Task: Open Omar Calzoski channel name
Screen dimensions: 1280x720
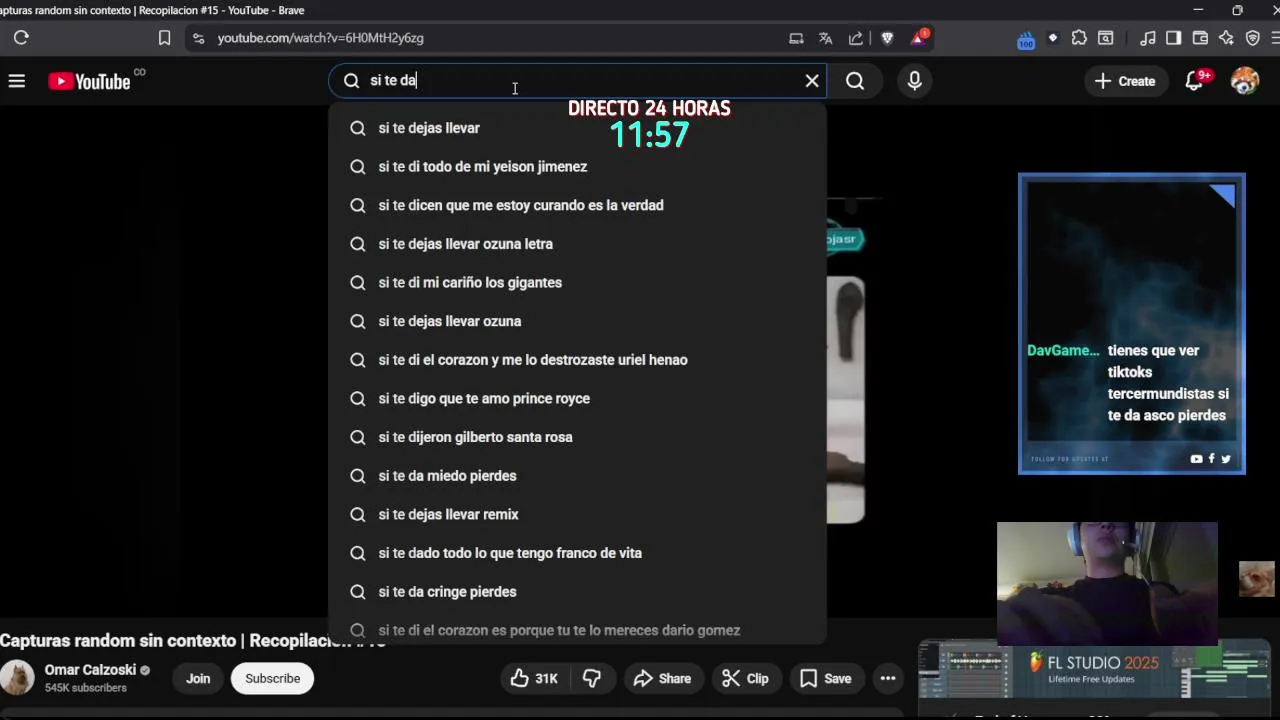Action: click(x=90, y=670)
